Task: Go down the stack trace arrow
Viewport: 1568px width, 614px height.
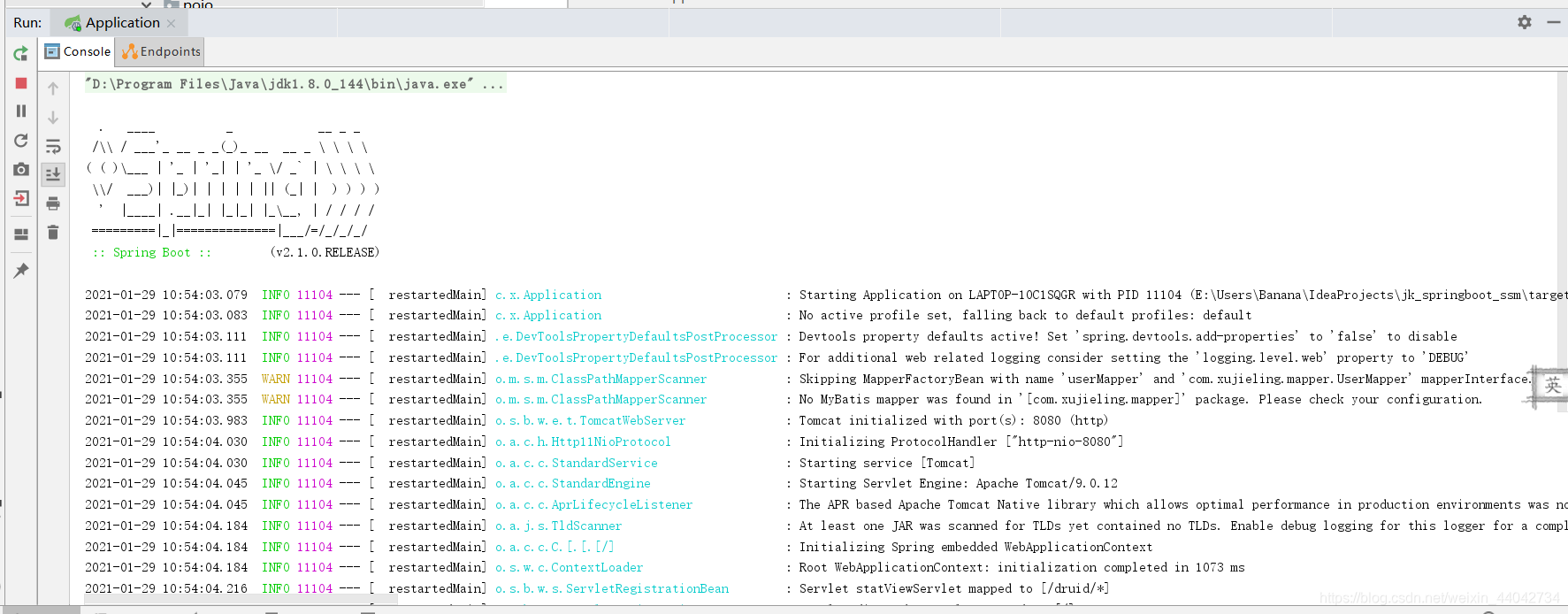Action: 53,117
